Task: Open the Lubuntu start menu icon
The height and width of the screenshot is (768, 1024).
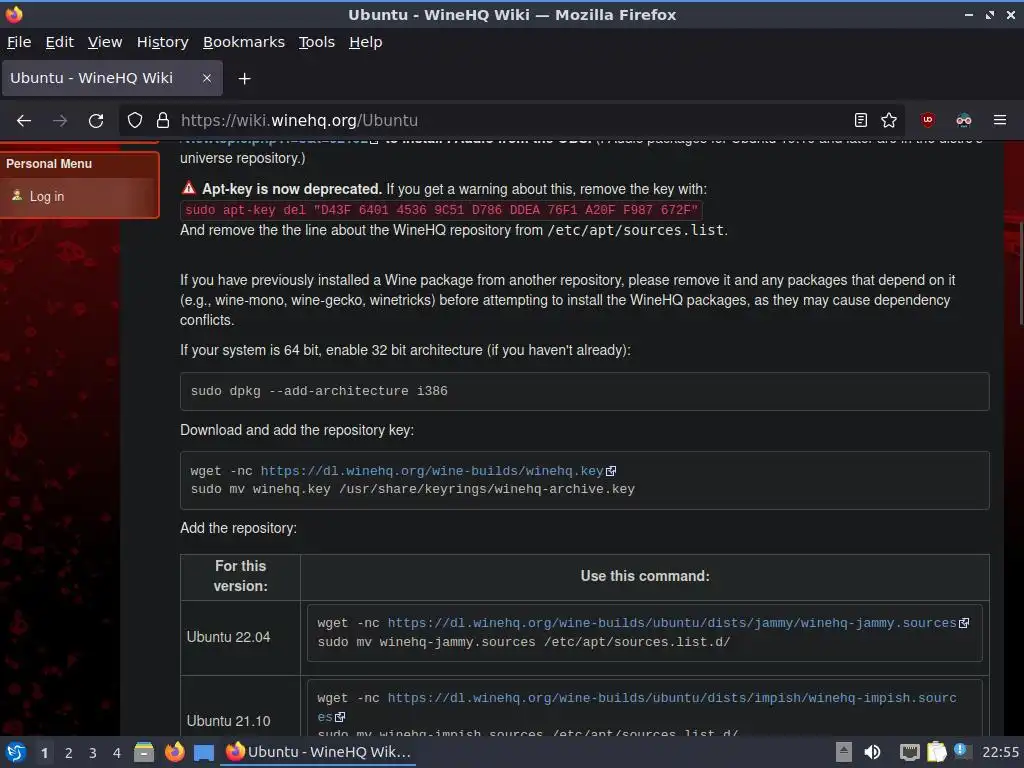Action: point(15,752)
